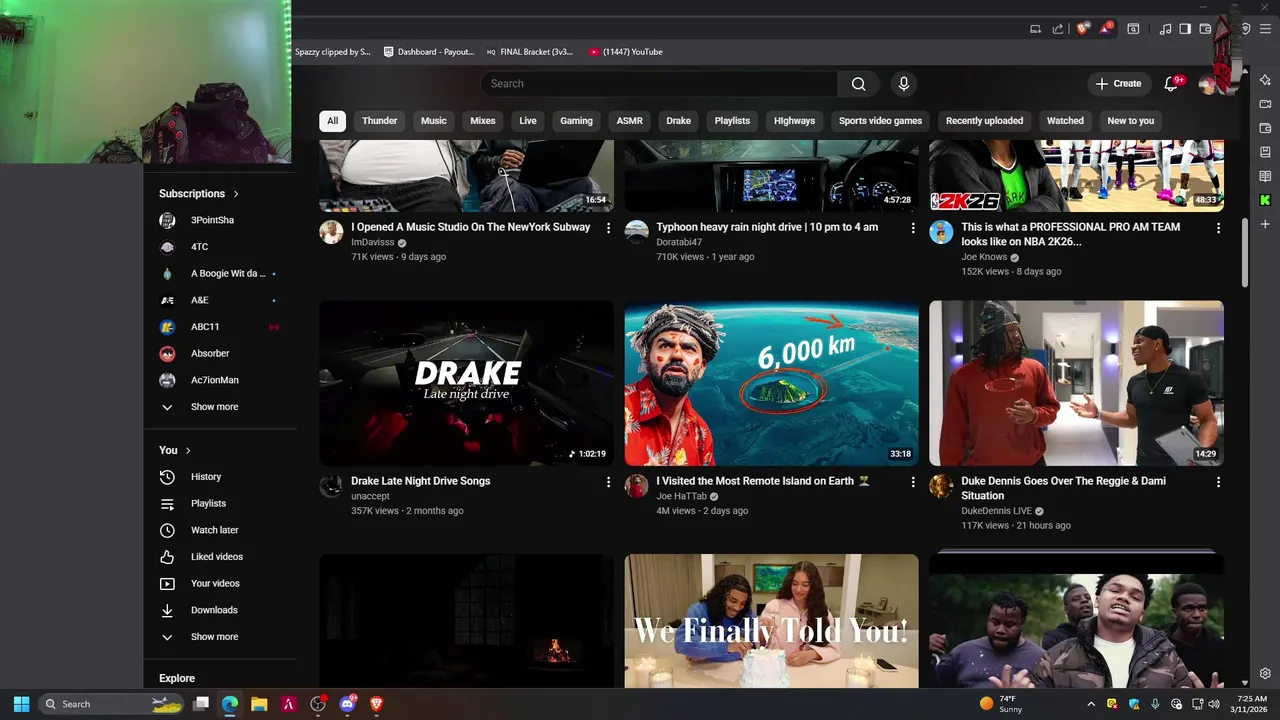Launch Discord from the taskbar
This screenshot has height=720, width=1280.
(x=348, y=704)
